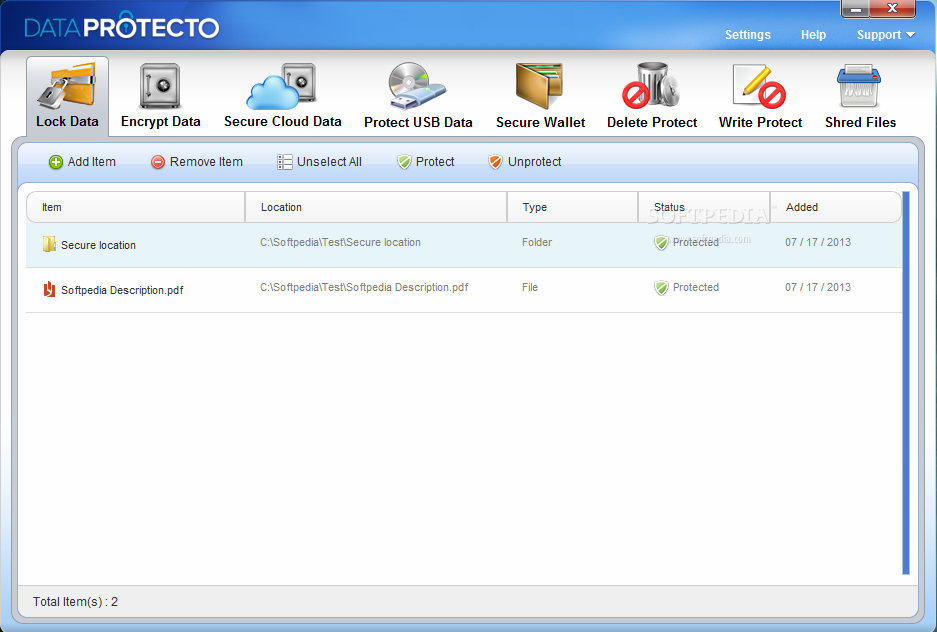This screenshot has height=632, width=937.
Task: Click the File type cell
Action: tap(530, 287)
